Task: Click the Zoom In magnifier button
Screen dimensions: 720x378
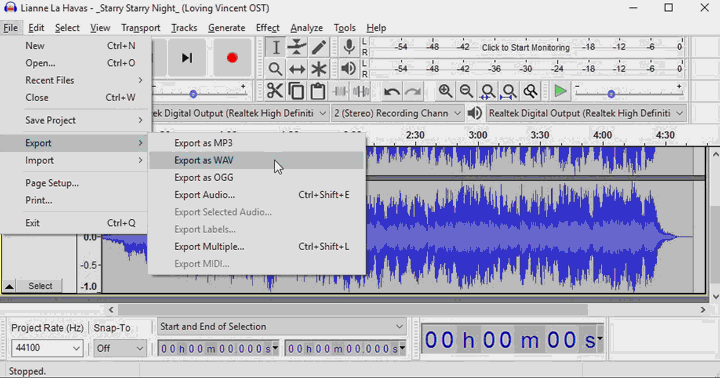Action: tap(445, 91)
